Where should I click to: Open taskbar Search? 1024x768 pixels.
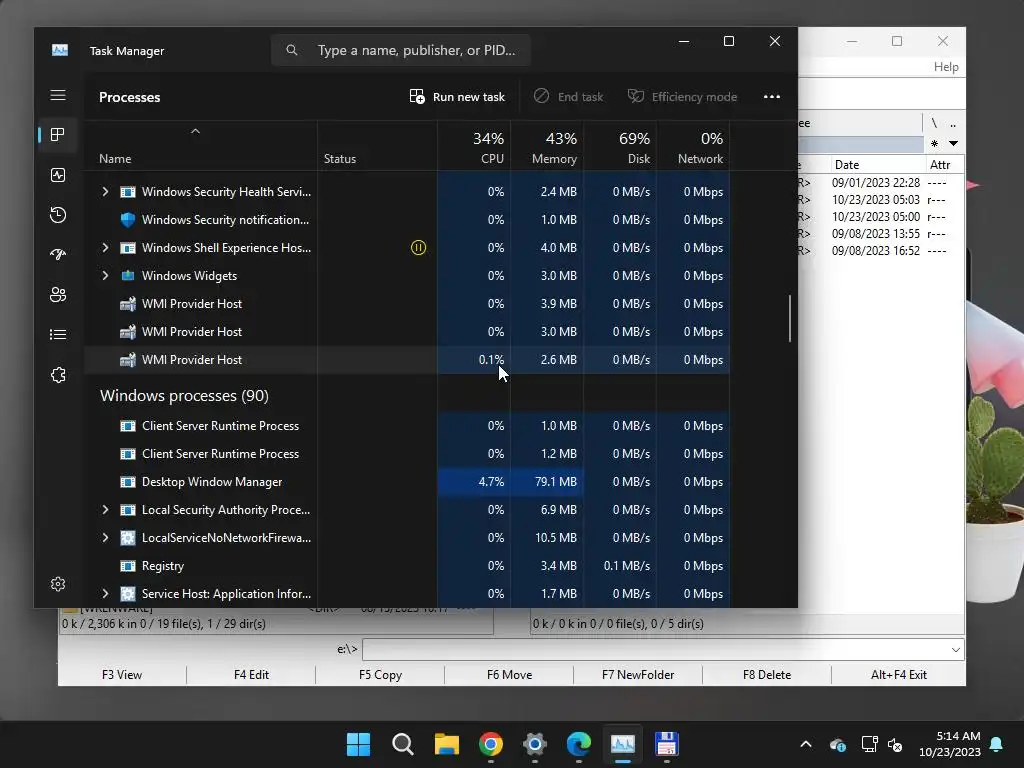(x=402, y=744)
